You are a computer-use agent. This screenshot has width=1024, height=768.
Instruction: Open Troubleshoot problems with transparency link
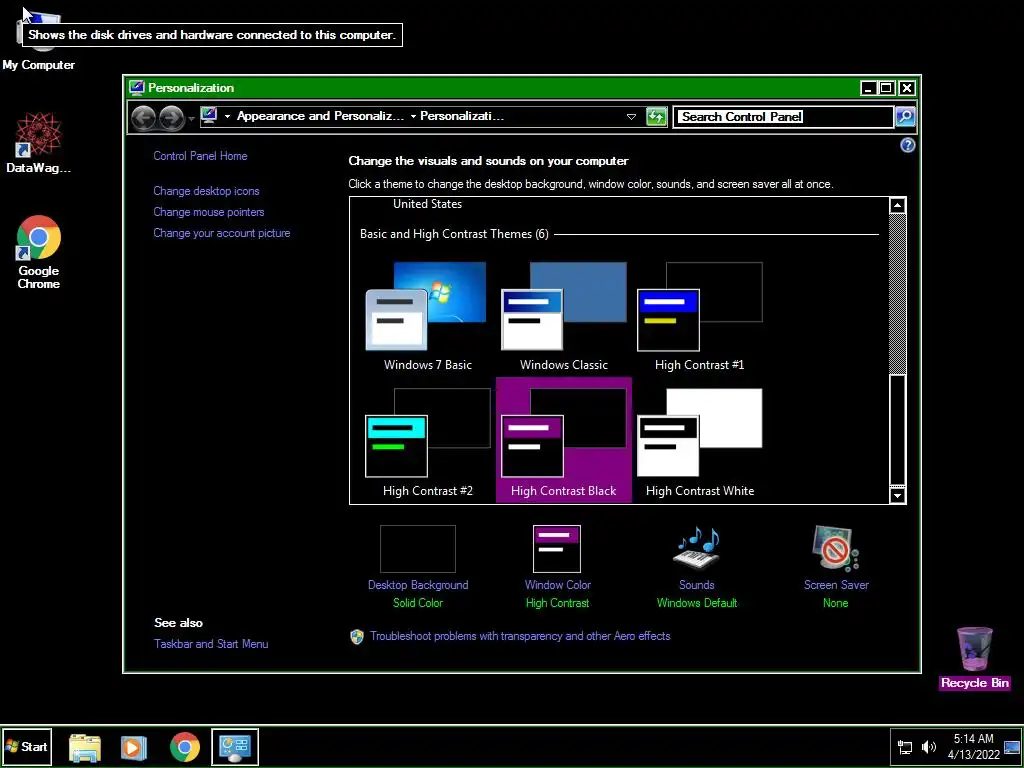(520, 636)
